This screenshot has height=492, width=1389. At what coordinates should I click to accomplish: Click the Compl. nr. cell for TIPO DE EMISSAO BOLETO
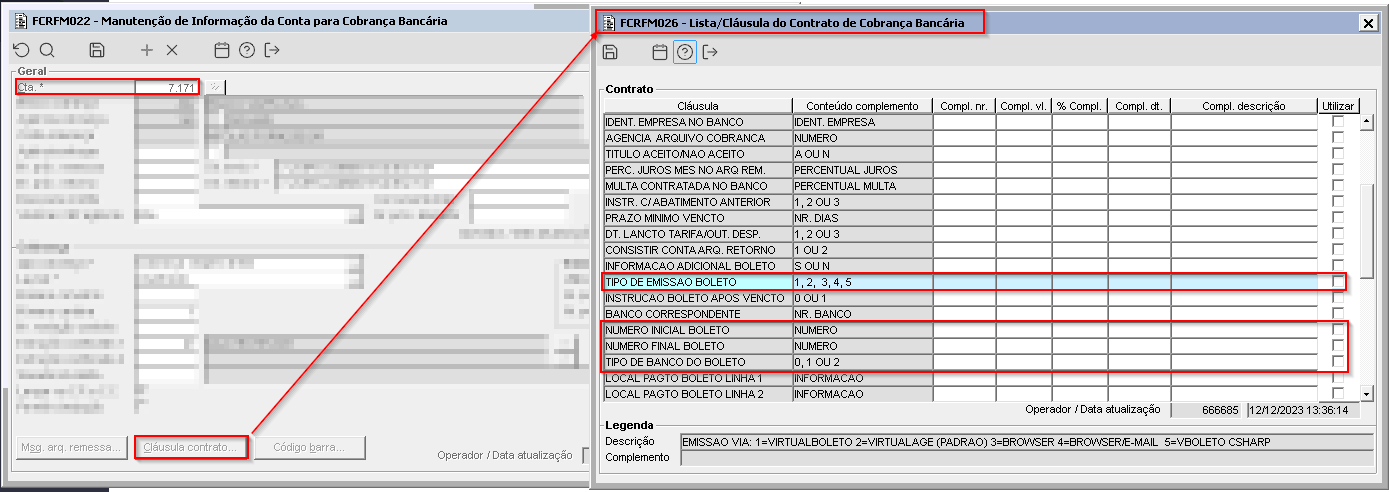964,282
